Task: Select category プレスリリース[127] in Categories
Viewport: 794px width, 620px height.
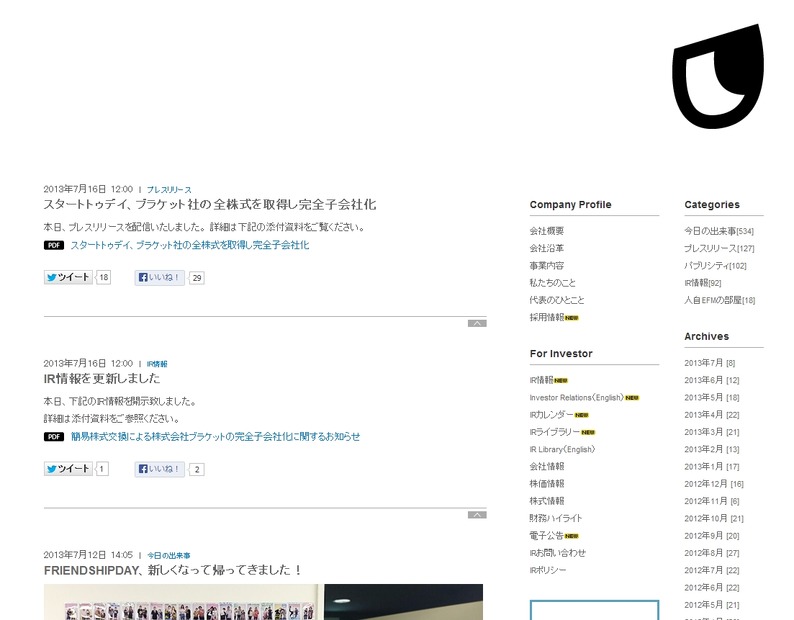Action: pyautogui.click(x=719, y=248)
